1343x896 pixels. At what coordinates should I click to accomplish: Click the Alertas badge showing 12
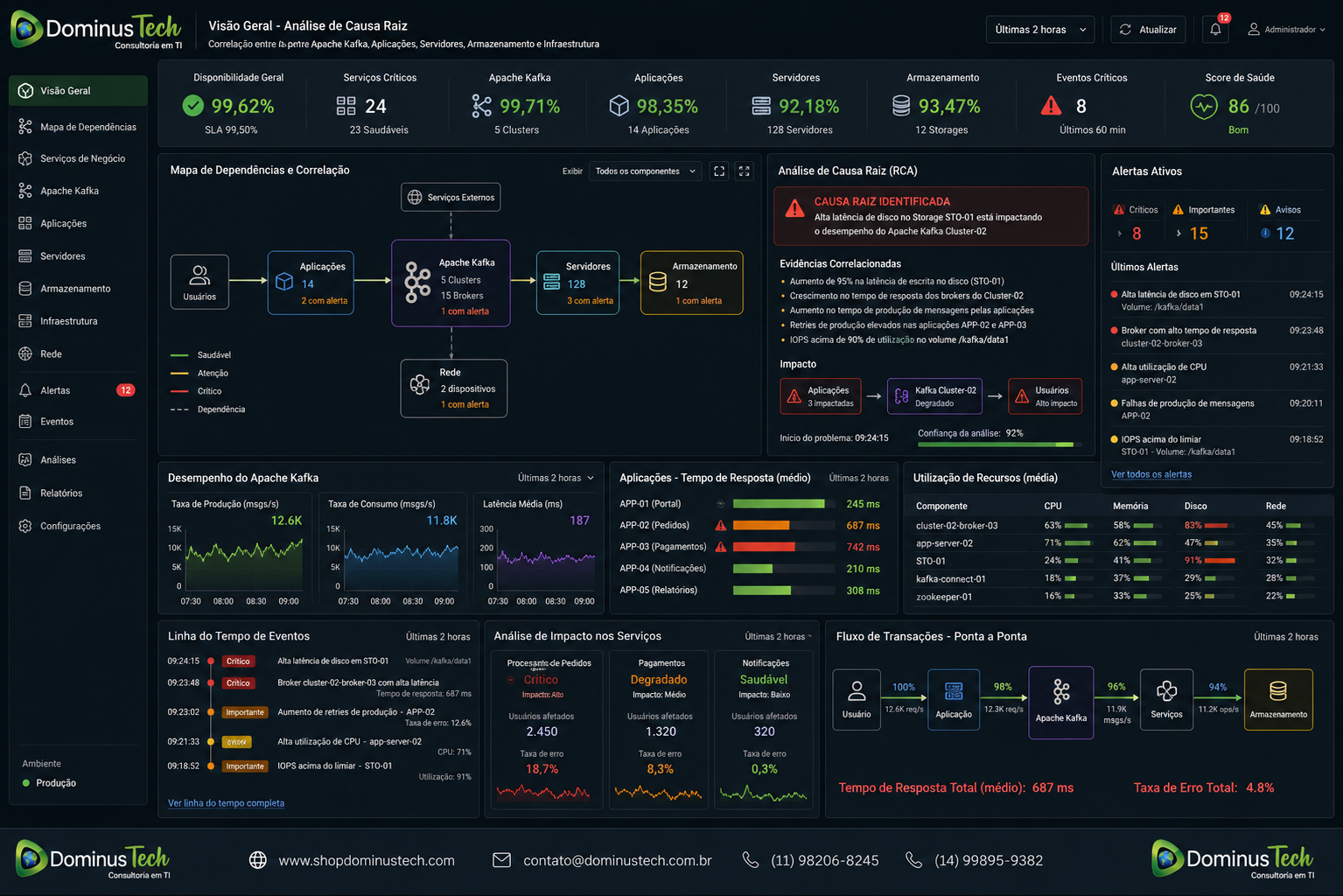(x=126, y=390)
